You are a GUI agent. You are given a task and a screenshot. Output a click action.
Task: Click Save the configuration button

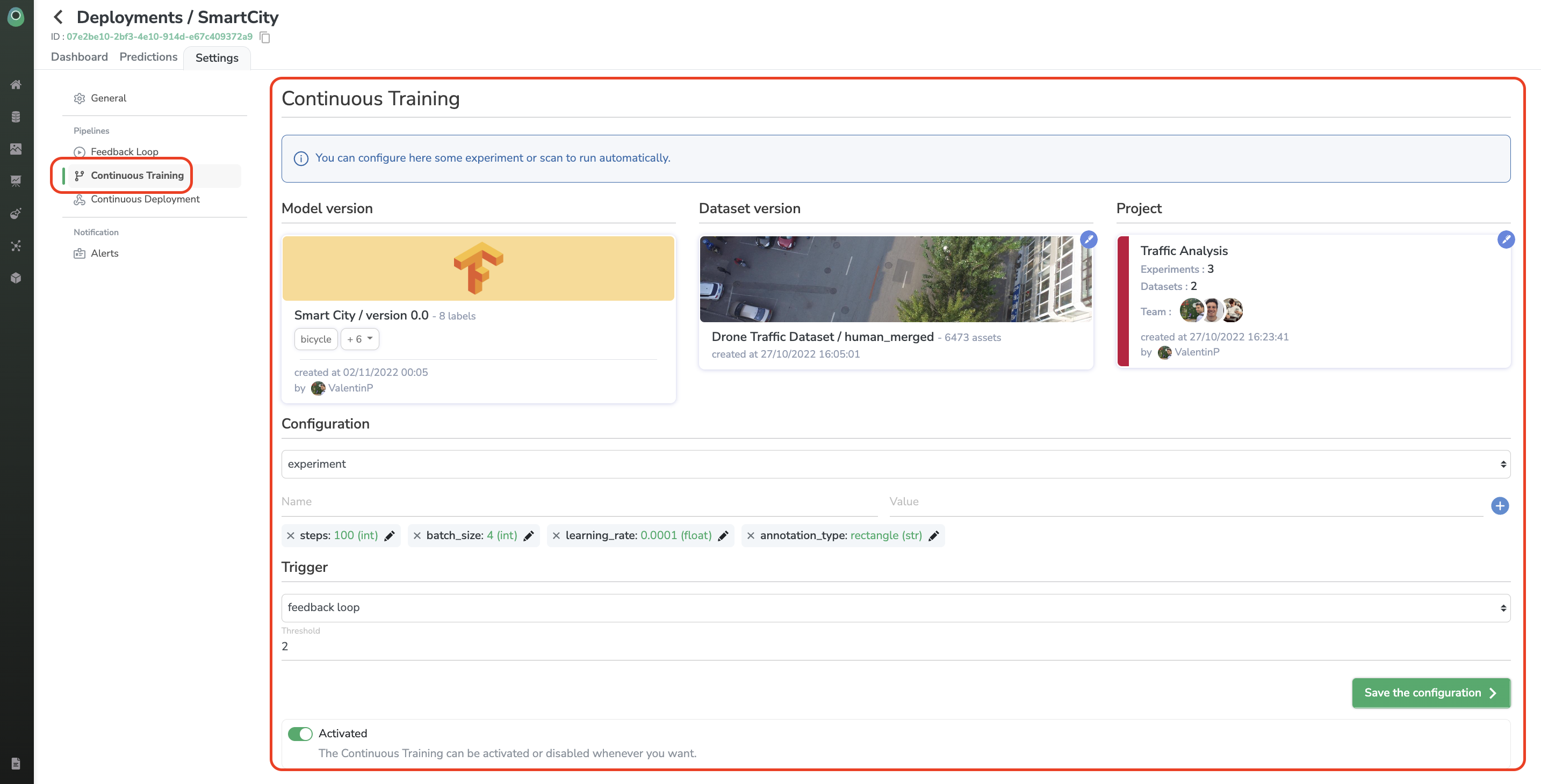(1430, 693)
